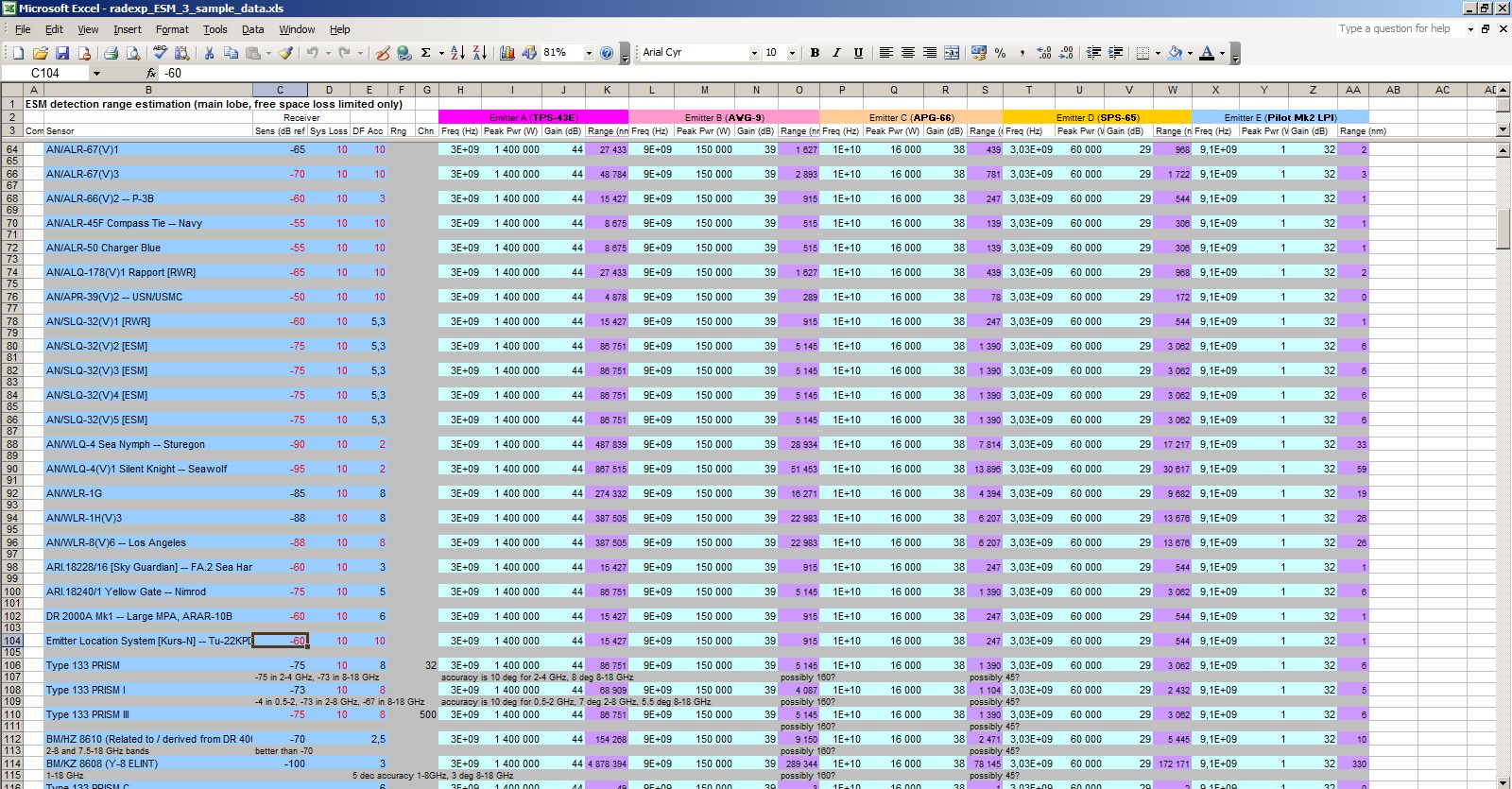1512x789 pixels.
Task: Toggle Align Left for cell
Action: pos(885,53)
